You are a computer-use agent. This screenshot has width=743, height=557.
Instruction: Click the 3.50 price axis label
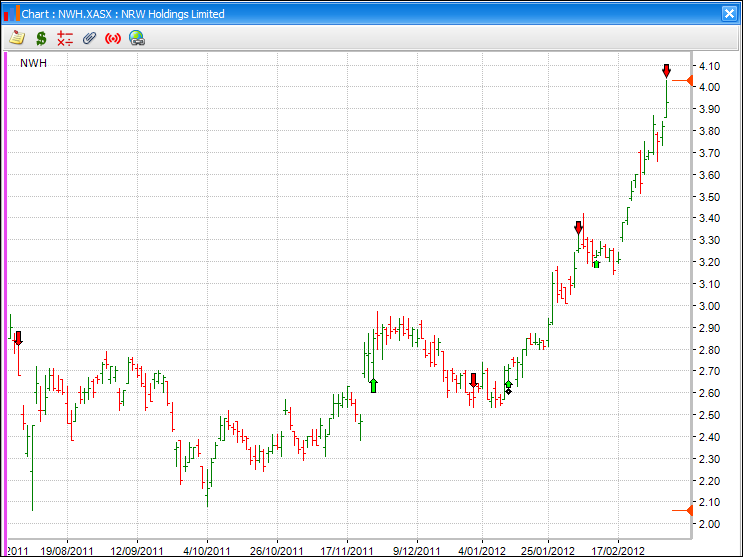coord(709,197)
